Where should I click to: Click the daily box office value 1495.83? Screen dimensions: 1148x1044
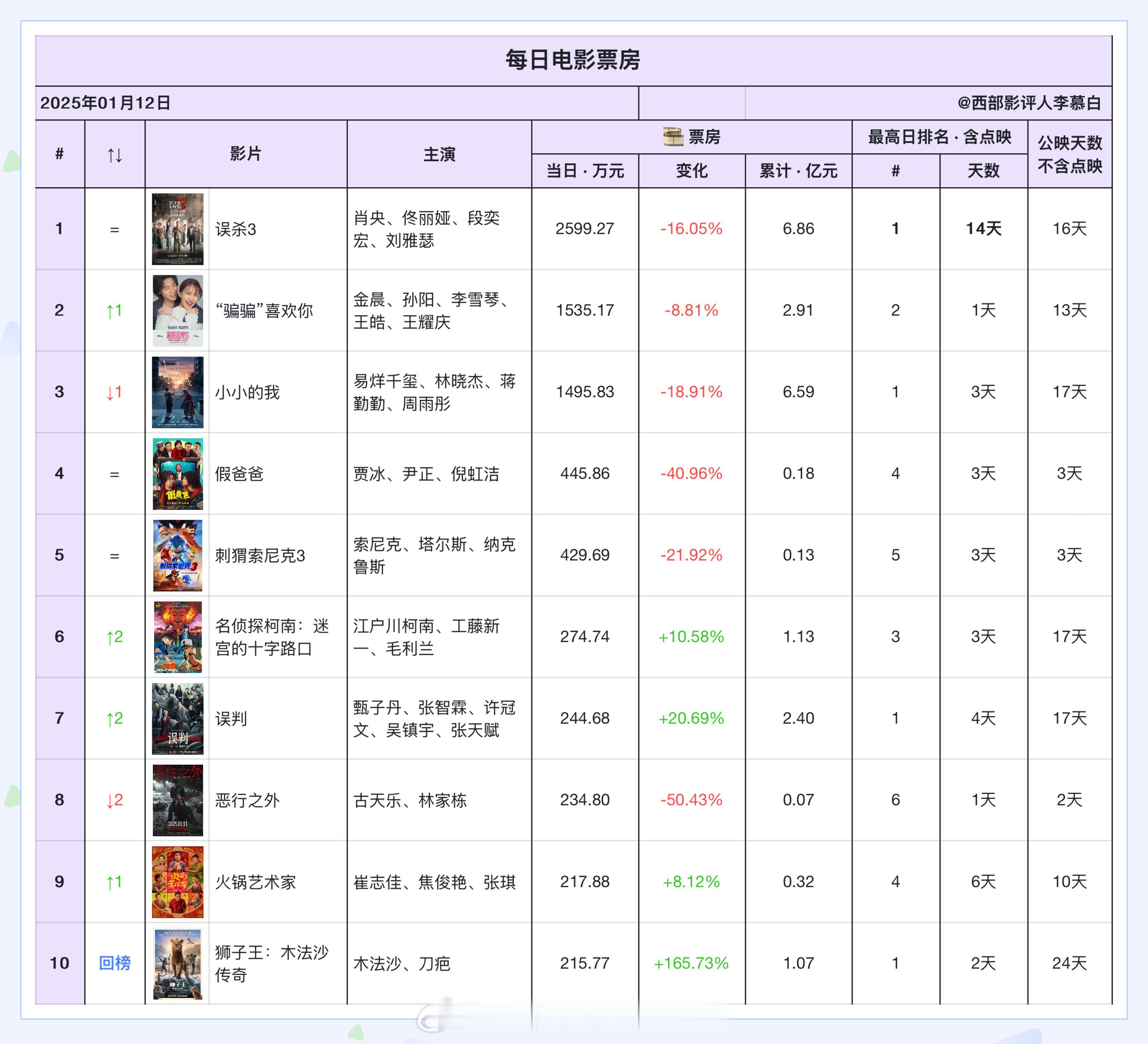click(x=585, y=392)
